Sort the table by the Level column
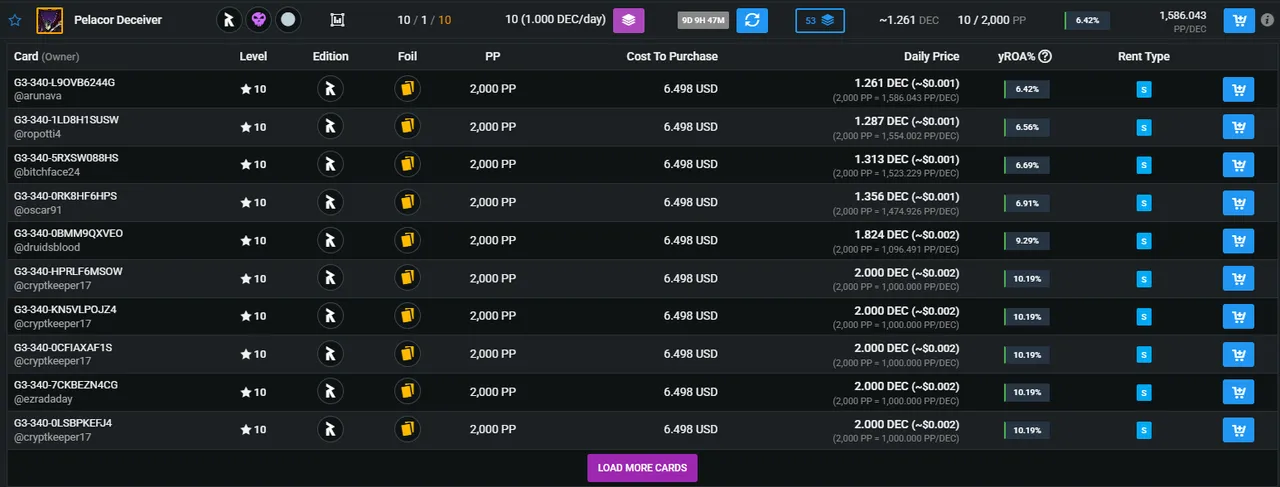This screenshot has width=1280, height=487. coord(253,57)
